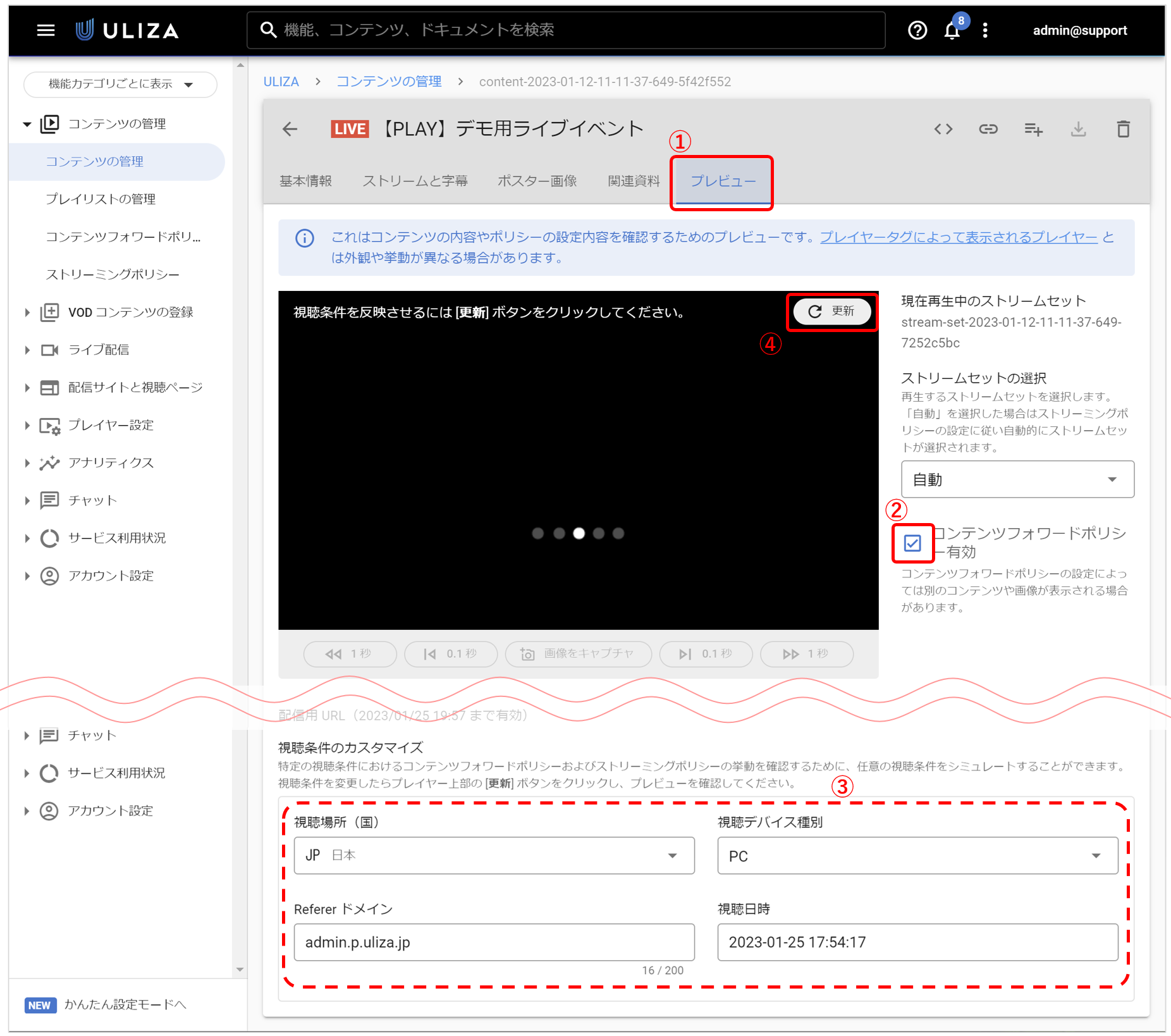Open the hamburger navigation menu
1171x1036 pixels.
[x=44, y=30]
